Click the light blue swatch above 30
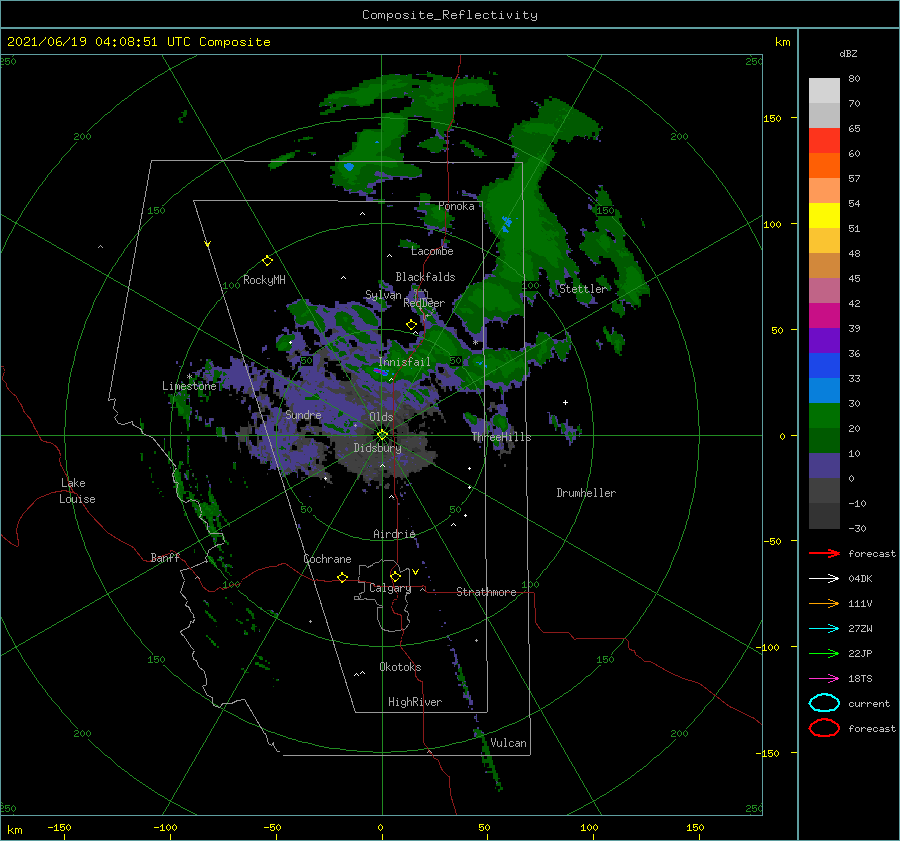 coord(824,390)
